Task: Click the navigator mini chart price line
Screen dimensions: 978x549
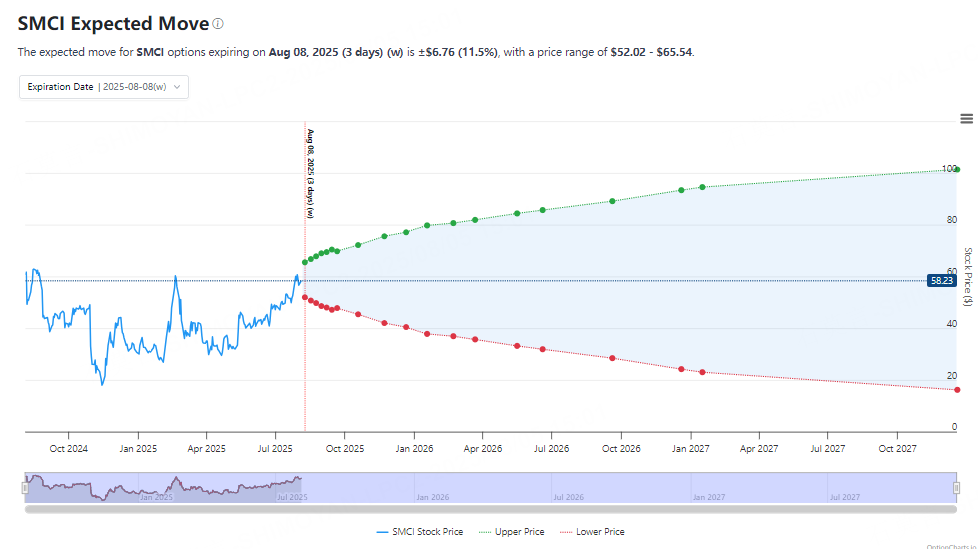Action: [x=163, y=488]
